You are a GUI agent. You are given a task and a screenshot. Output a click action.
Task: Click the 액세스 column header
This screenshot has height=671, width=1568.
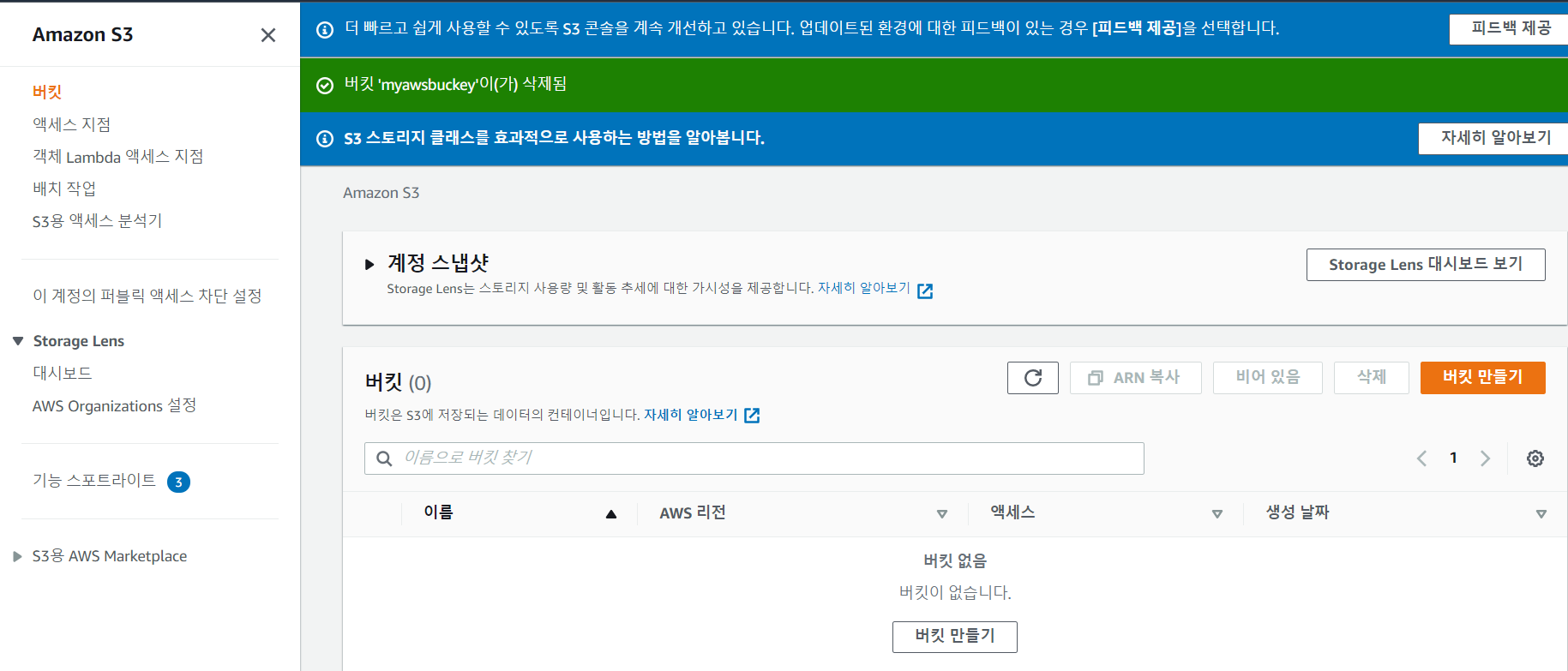tap(1012, 512)
